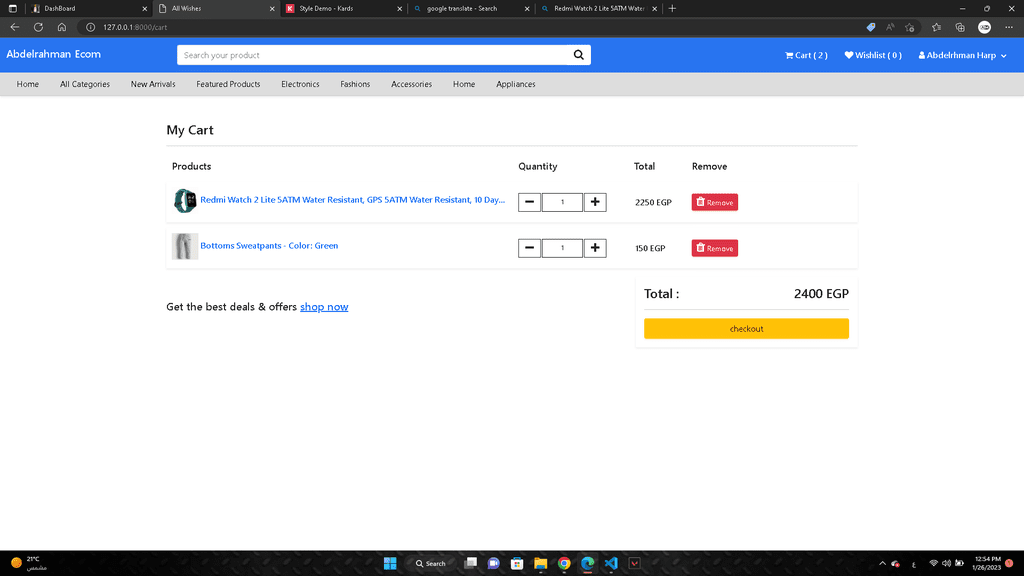Open the Wishlist ( 0 ) link

(873, 56)
